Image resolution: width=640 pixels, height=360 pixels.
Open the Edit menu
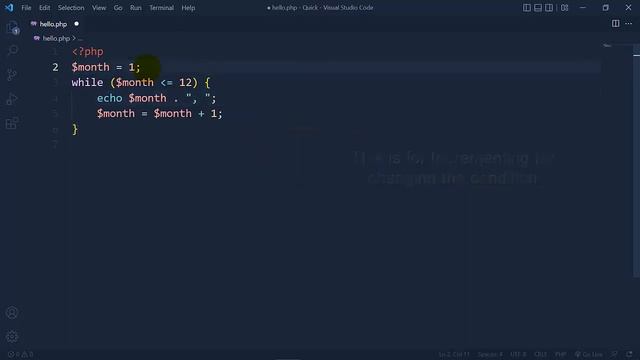coord(44,8)
